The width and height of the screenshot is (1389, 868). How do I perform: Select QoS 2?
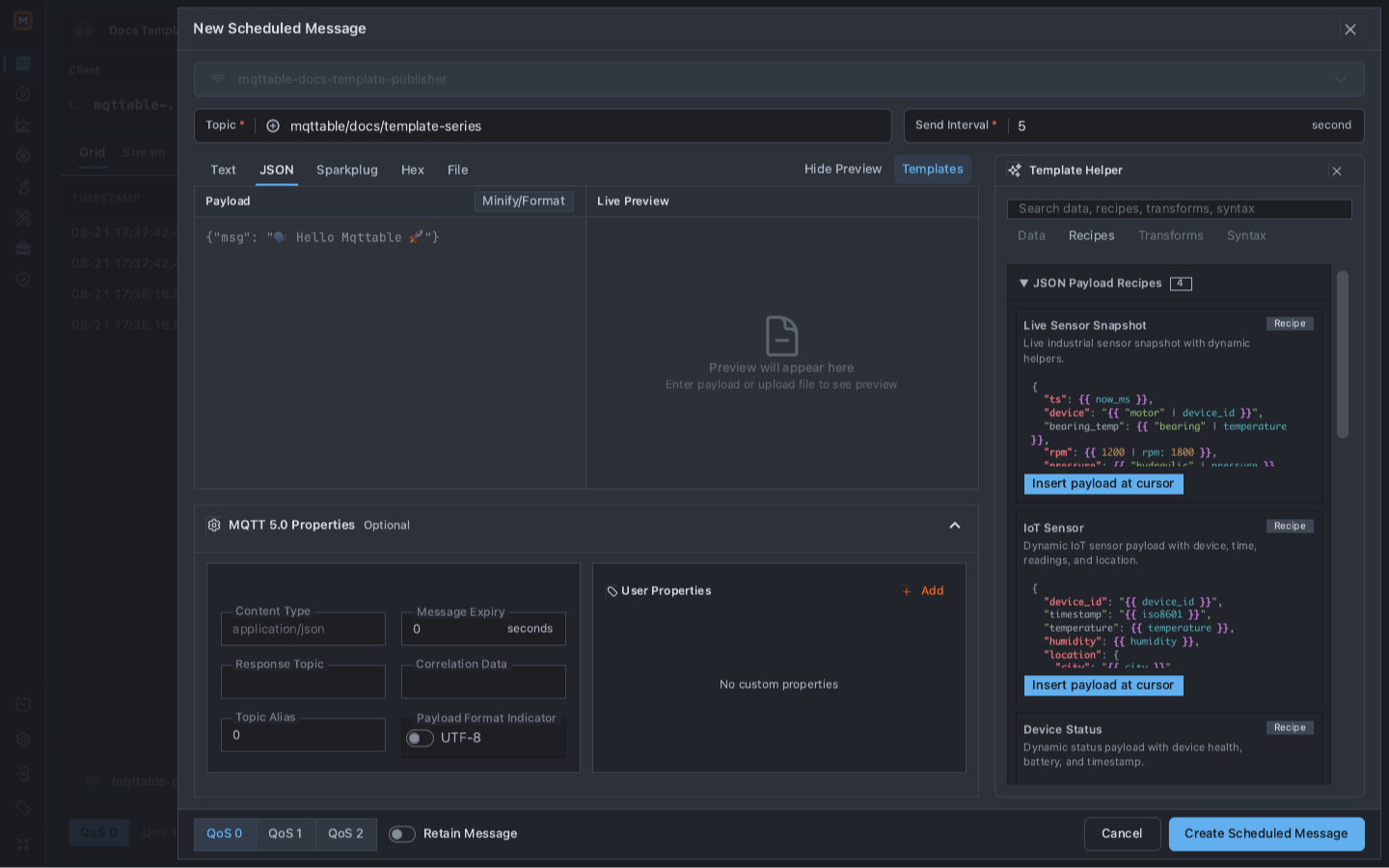346,834
